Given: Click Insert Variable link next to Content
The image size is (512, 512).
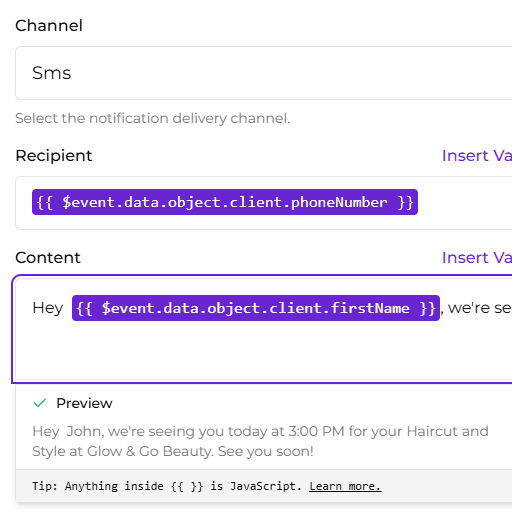Looking at the screenshot, I should pos(477,258).
